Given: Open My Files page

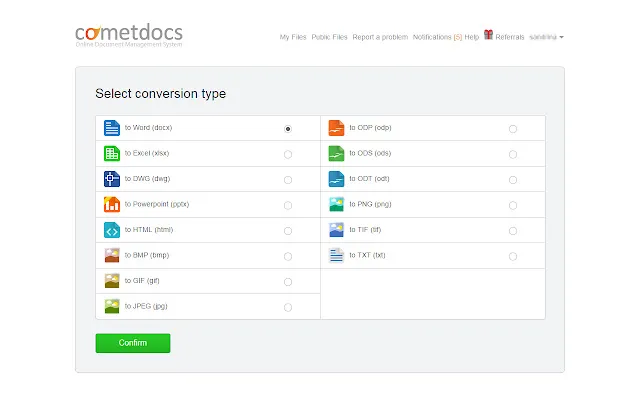Looking at the screenshot, I should [x=293, y=37].
